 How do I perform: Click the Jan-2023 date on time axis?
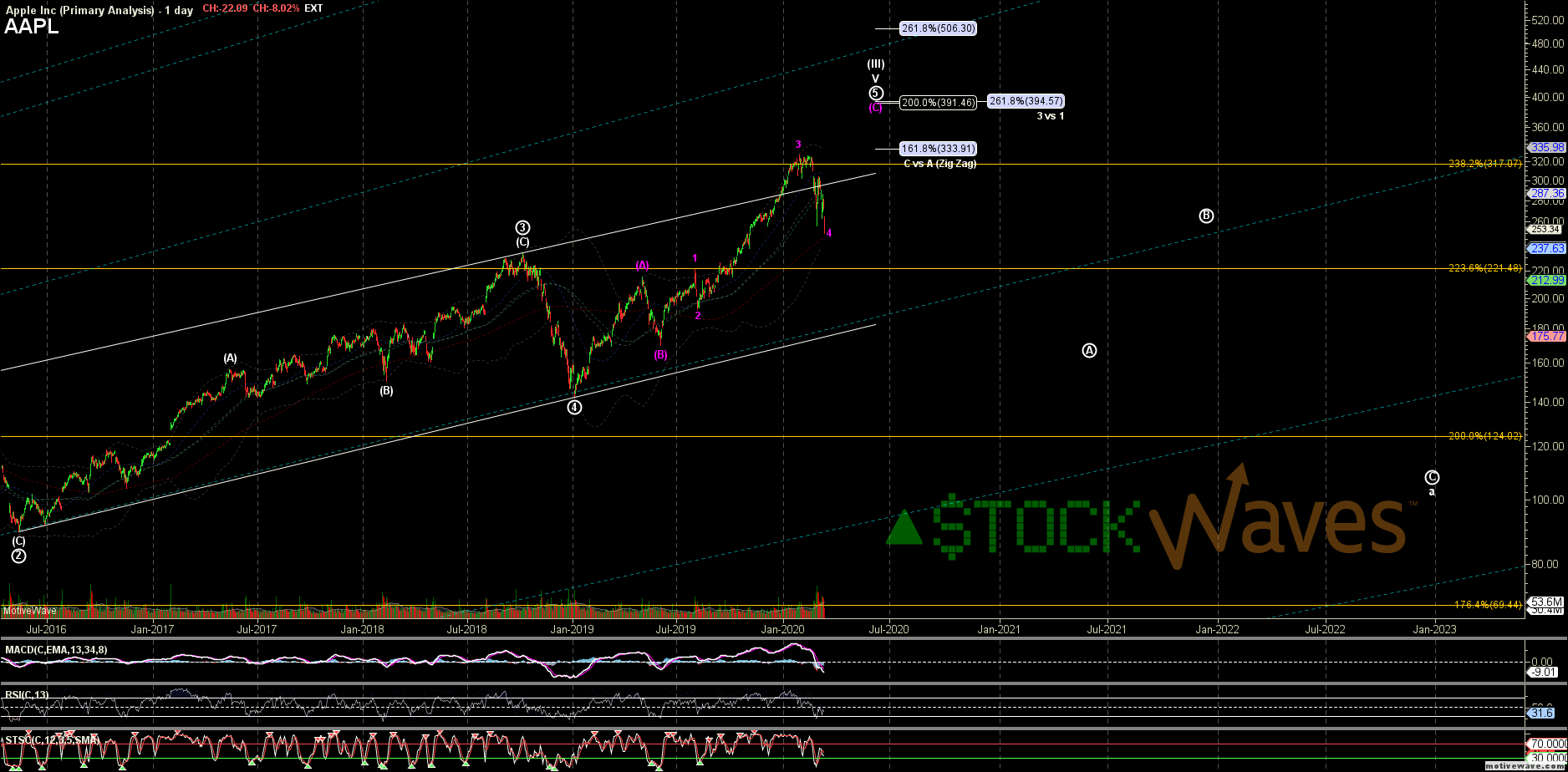(x=1434, y=630)
